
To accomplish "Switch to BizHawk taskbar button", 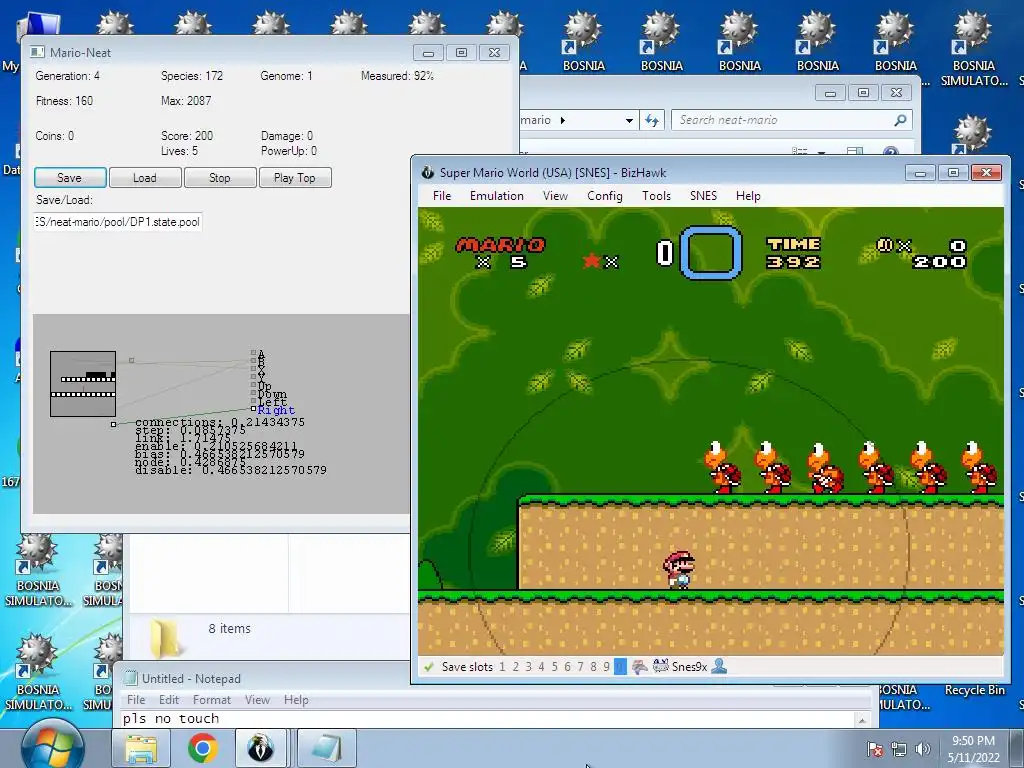I will (260, 748).
